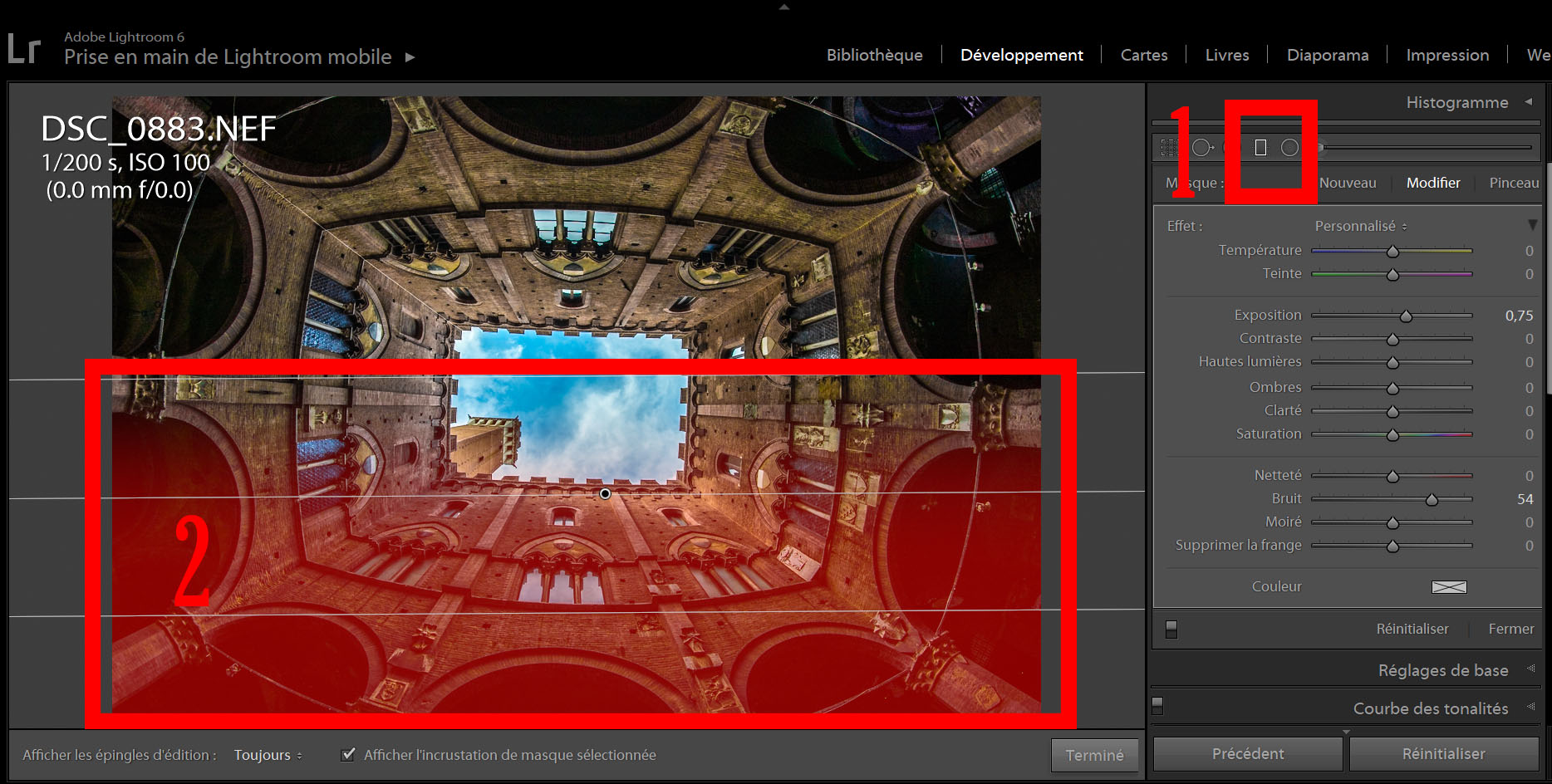Click the small arrow above Précédent button
This screenshot has height=784, width=1552.
pyautogui.click(x=1346, y=732)
